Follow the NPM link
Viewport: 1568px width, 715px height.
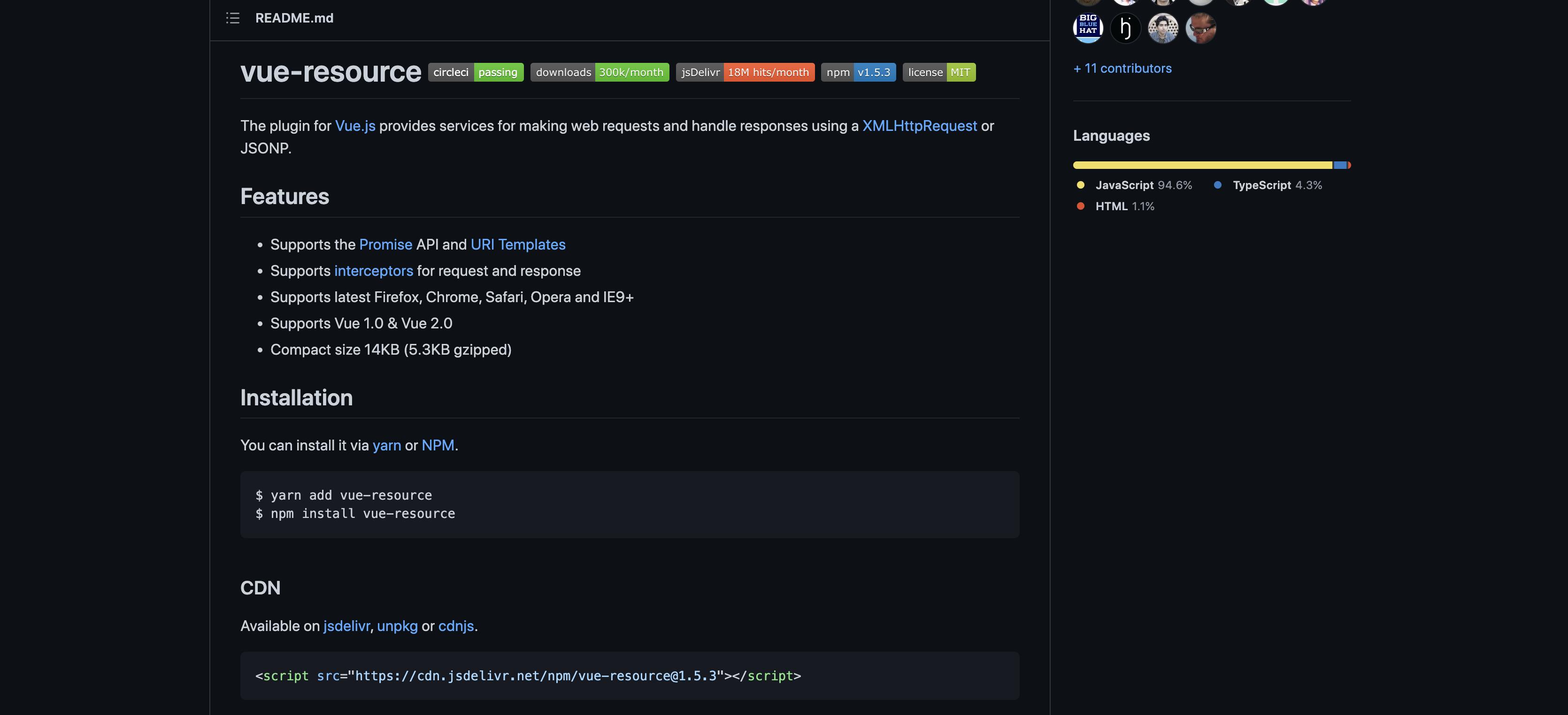click(x=438, y=445)
